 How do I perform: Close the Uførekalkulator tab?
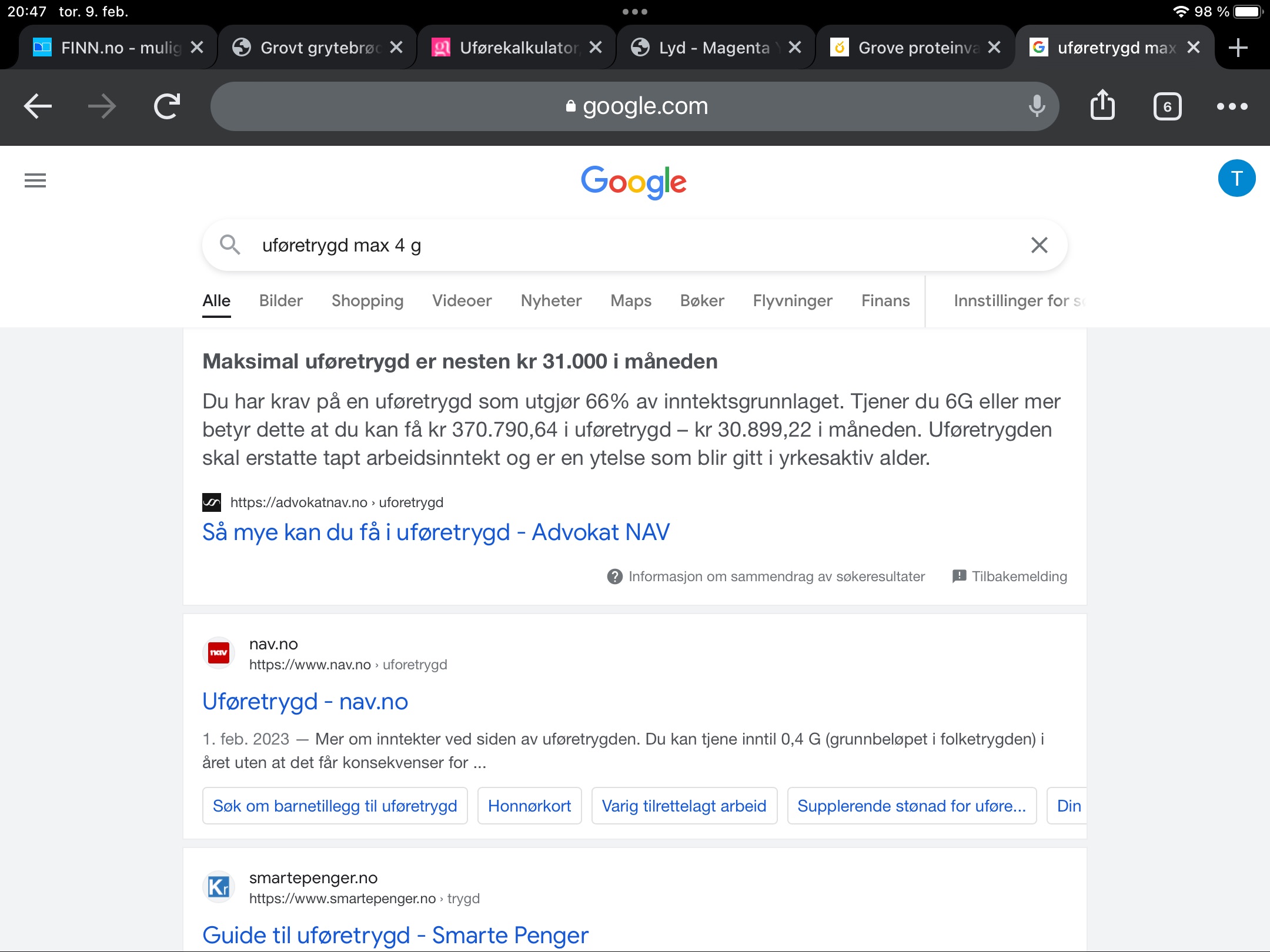[596, 48]
